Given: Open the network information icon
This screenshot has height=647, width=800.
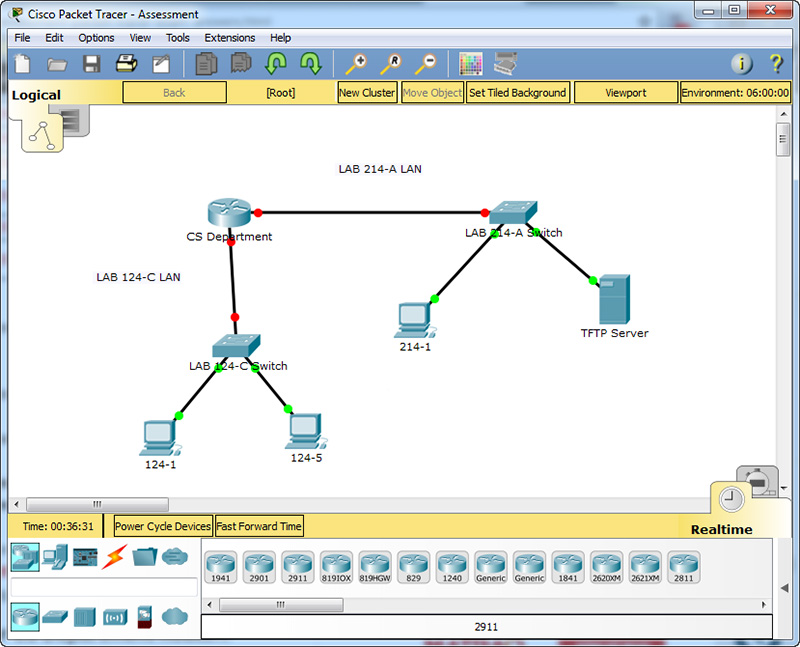Looking at the screenshot, I should click(742, 64).
